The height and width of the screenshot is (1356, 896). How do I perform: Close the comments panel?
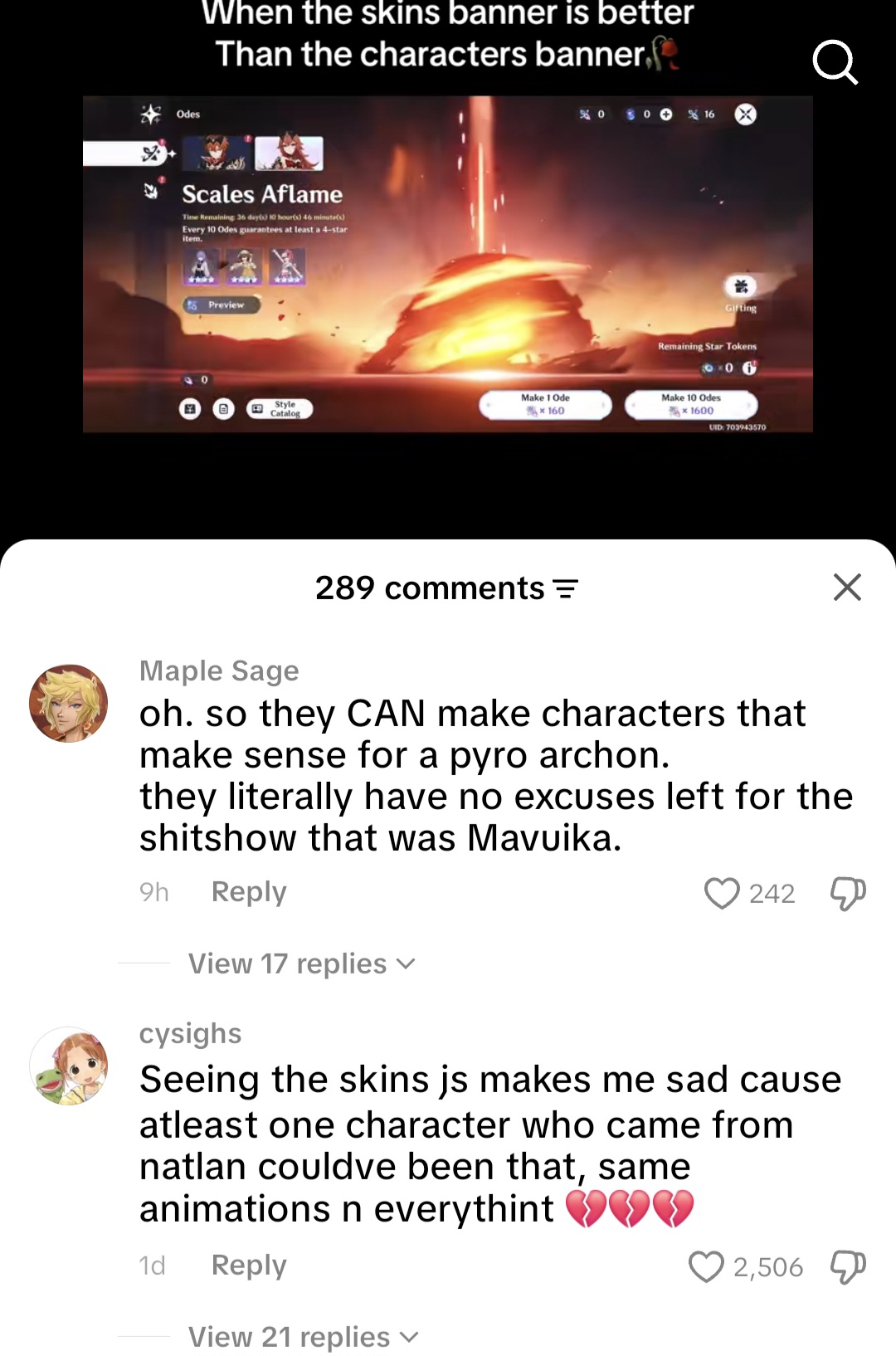point(847,587)
